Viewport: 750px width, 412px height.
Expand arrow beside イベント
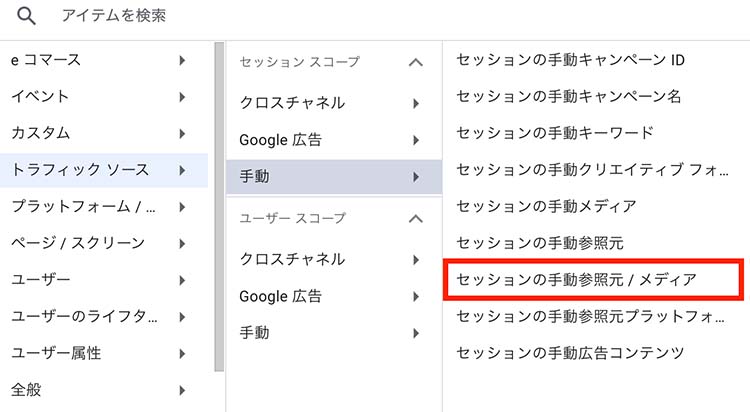(x=182, y=97)
